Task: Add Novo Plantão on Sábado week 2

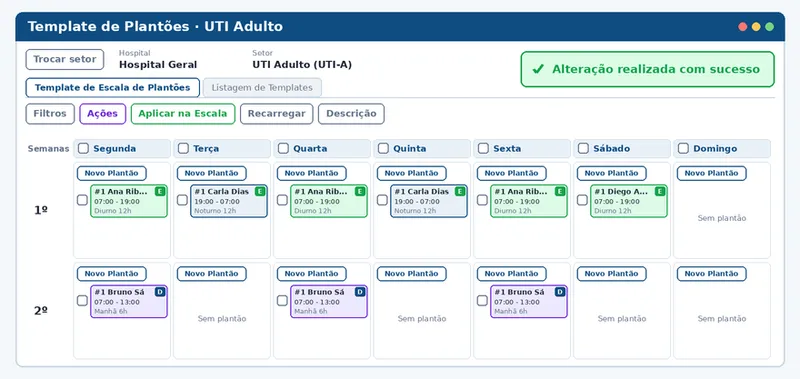Action: (x=612, y=274)
